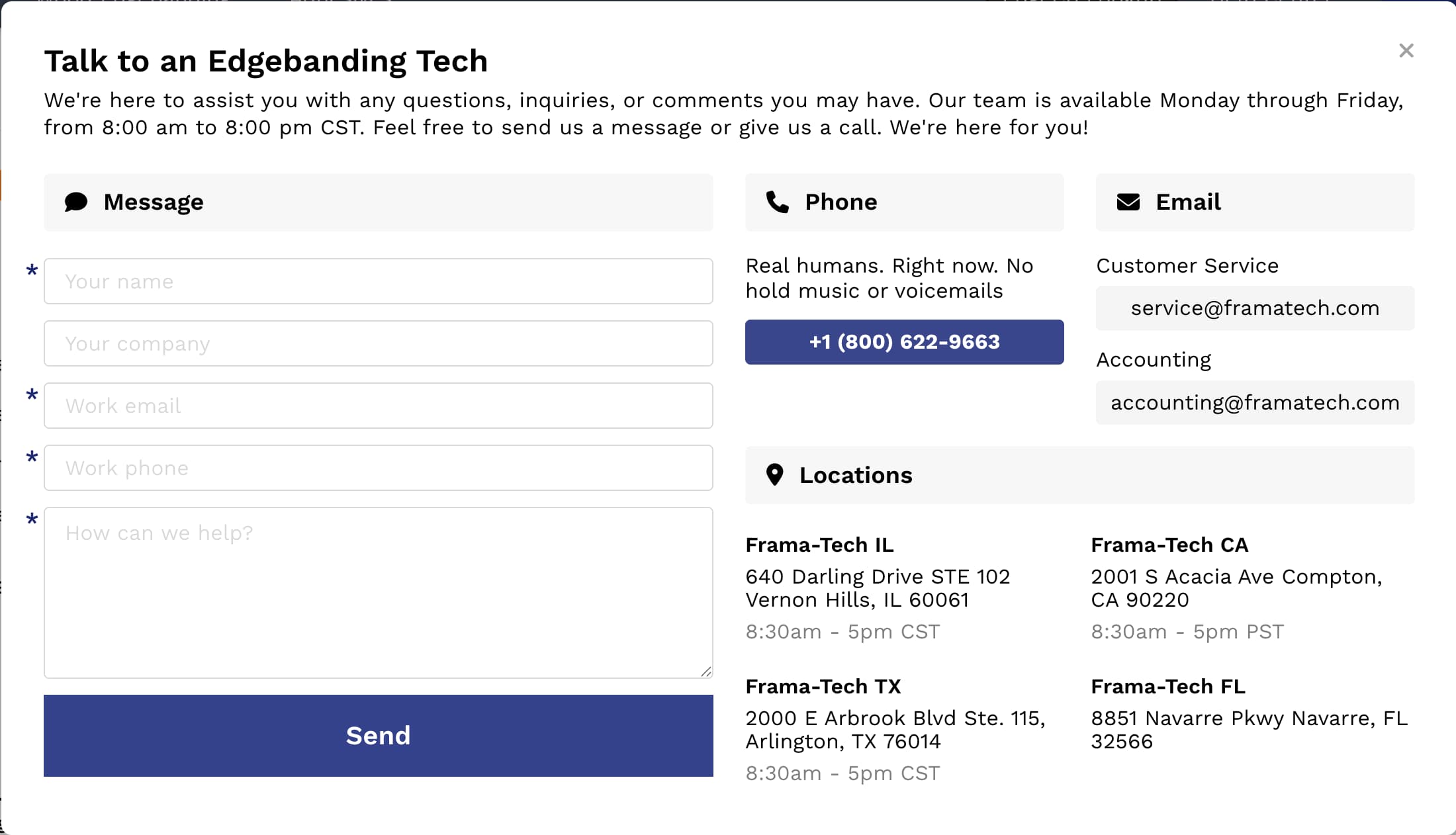Viewport: 1456px width, 835px height.
Task: Call the +1 (800) 622-9663 number button
Action: (x=904, y=342)
